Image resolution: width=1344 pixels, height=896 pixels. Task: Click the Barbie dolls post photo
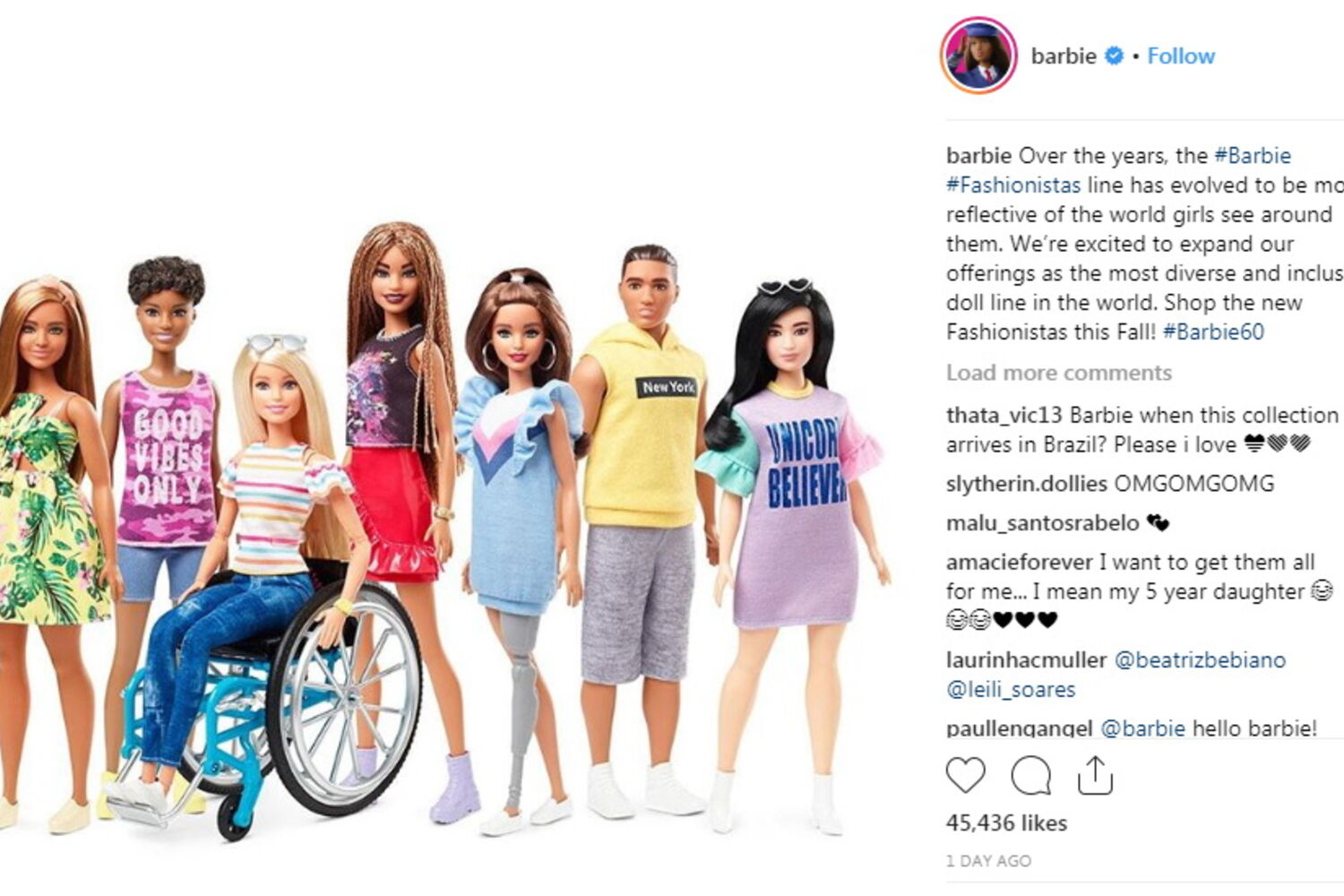pyautogui.click(x=448, y=448)
